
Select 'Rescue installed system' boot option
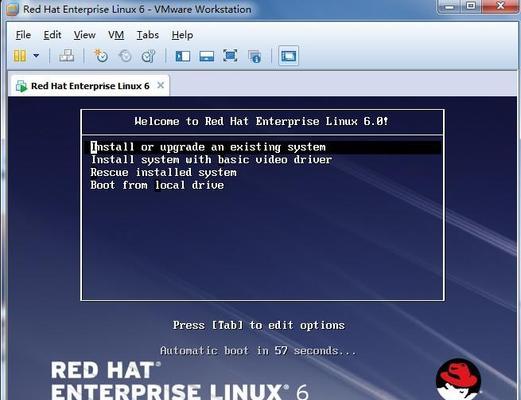pos(163,172)
